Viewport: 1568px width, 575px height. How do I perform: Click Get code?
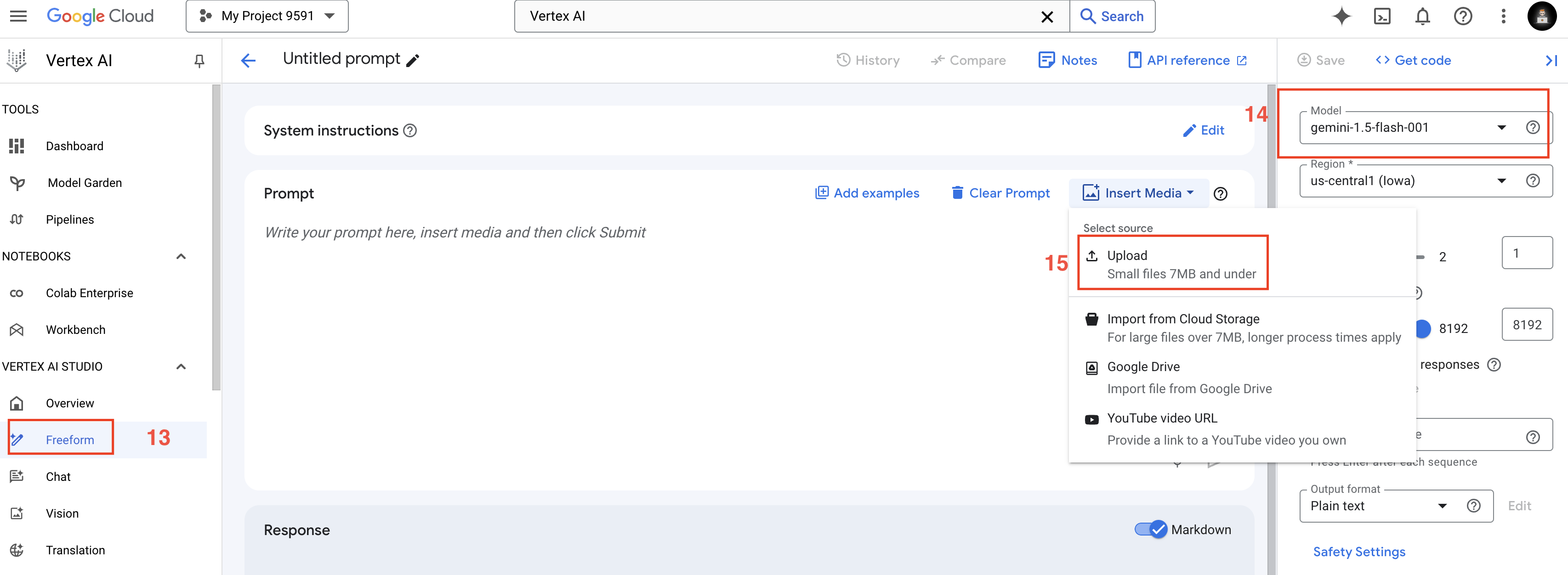1413,60
